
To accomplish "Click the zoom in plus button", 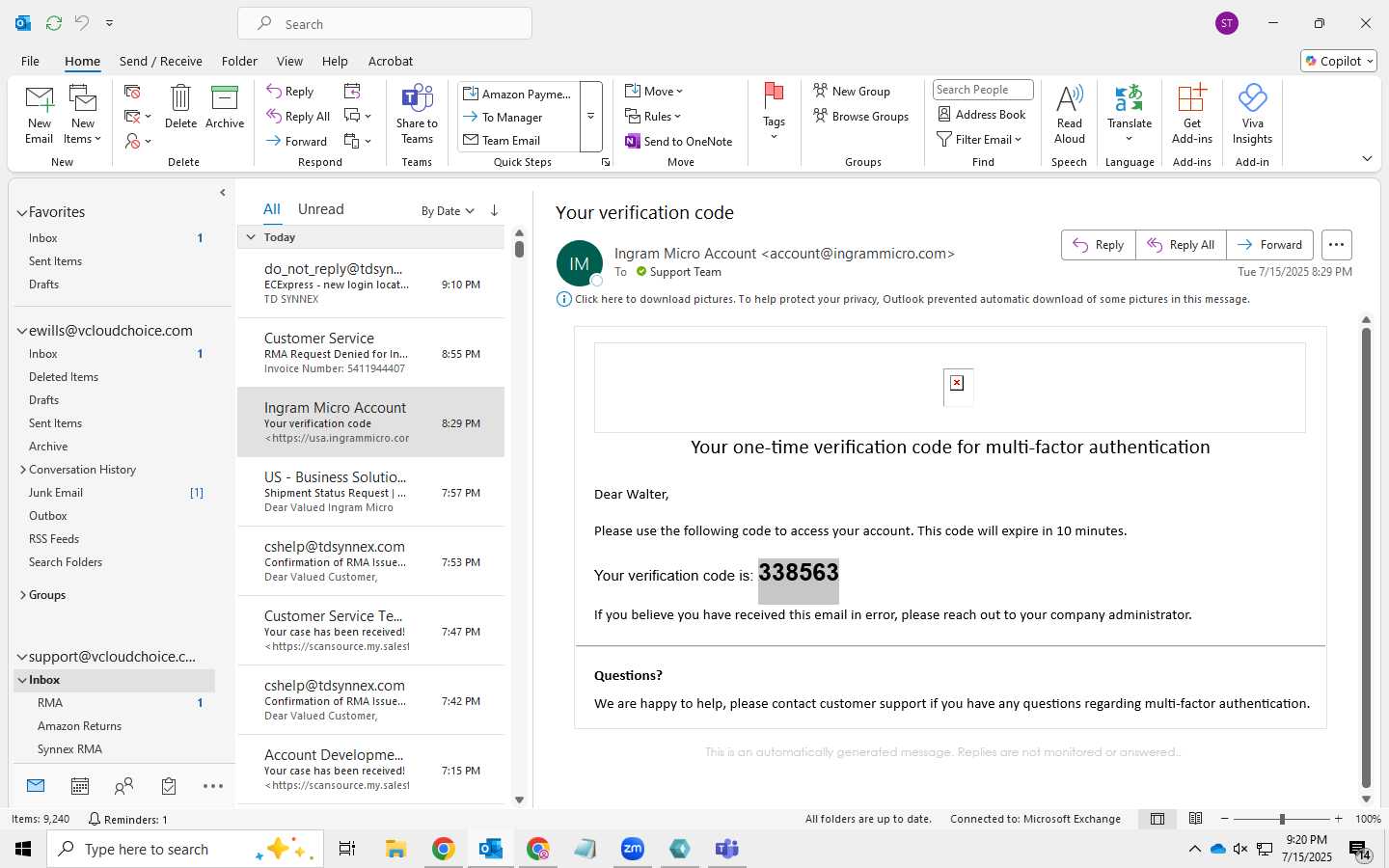I will [x=1338, y=819].
